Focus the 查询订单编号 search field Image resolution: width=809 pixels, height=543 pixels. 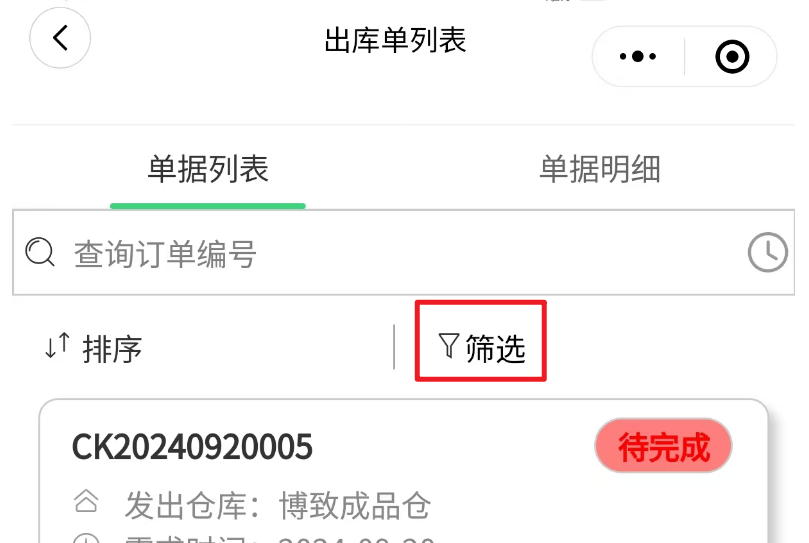coord(403,252)
